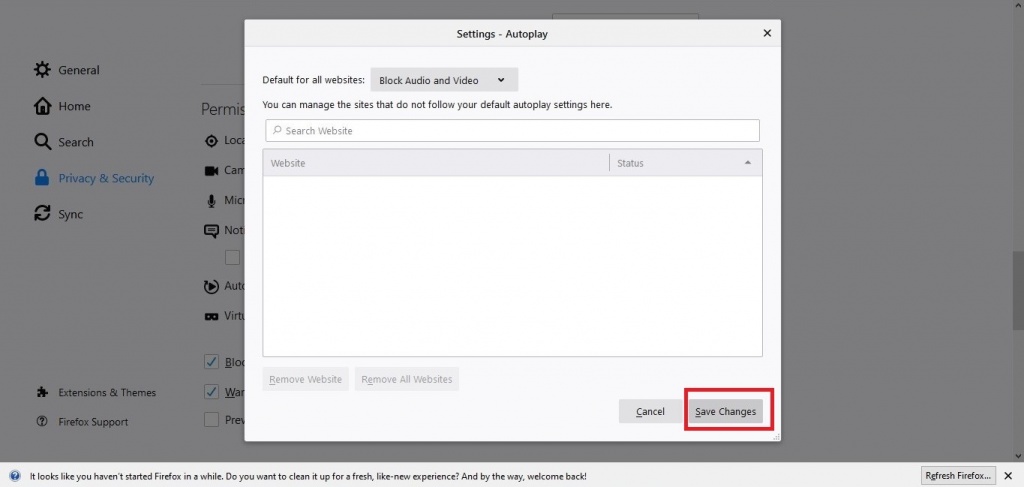Screen dimensions: 1024x487
Task: Click the info icon in notification bar
Action: (15, 476)
